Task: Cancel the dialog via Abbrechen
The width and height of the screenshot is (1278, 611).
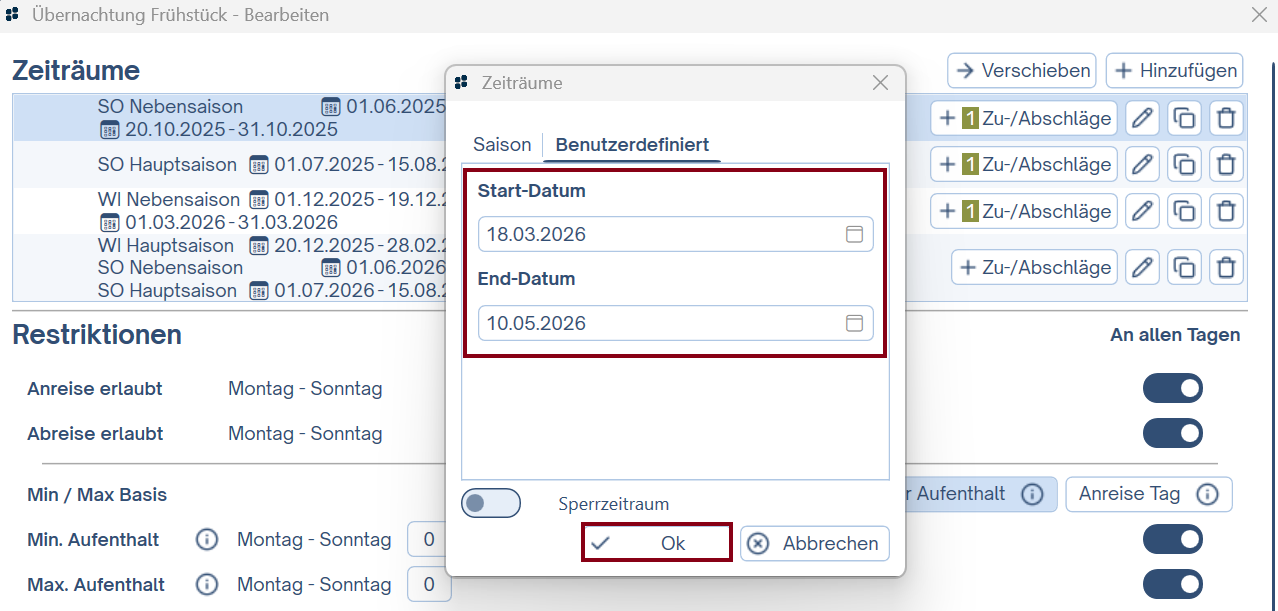Action: click(812, 543)
